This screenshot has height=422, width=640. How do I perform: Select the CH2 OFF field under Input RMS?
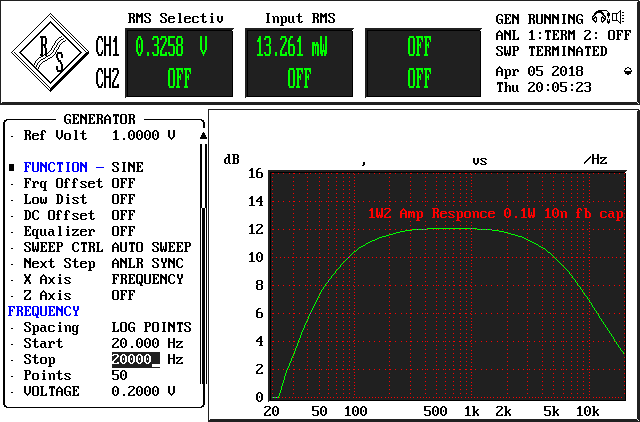pos(299,78)
